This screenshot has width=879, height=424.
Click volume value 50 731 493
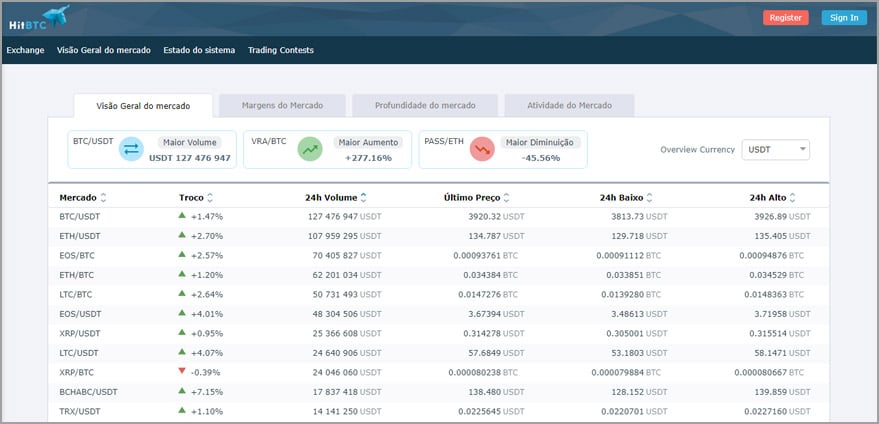click(x=335, y=294)
